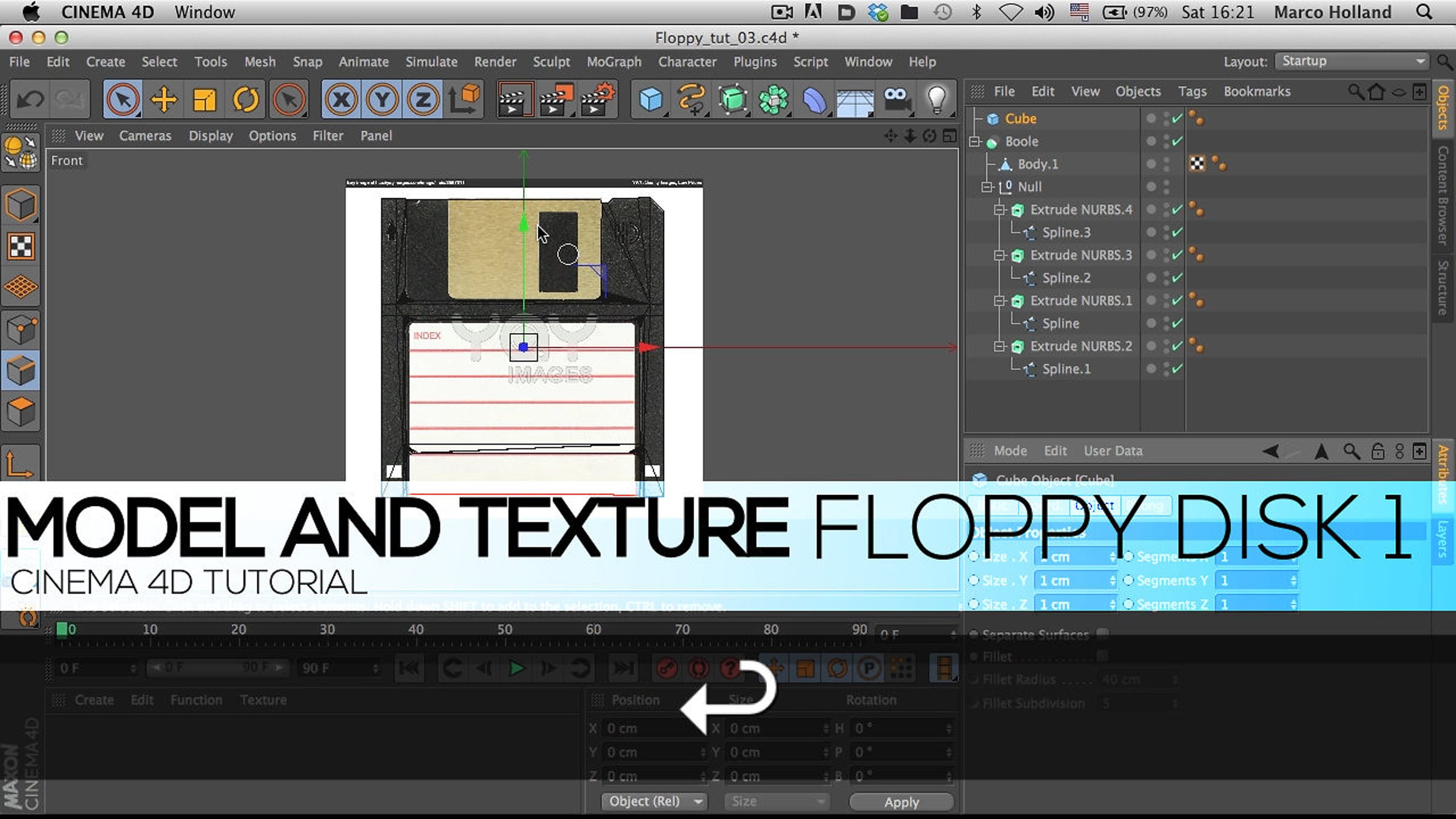Screen dimensions: 1456x819
Task: Click the Attribute Manager back arrow
Action: coord(1270,451)
